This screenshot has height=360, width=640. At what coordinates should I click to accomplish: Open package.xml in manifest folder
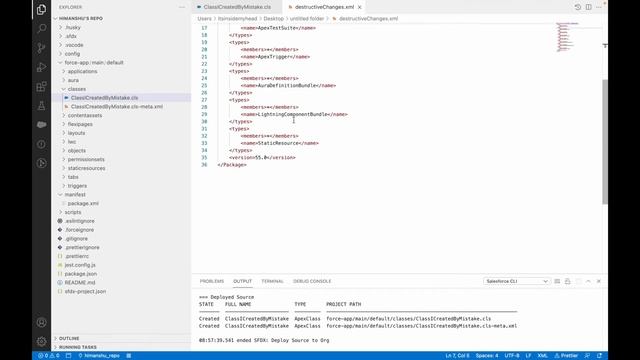[83, 203]
